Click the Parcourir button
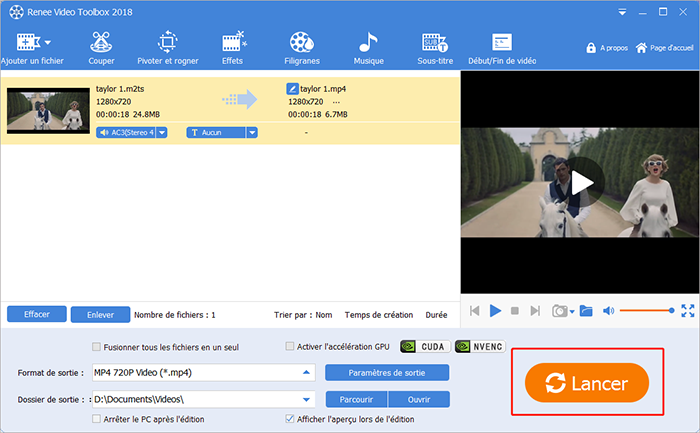 (x=356, y=400)
